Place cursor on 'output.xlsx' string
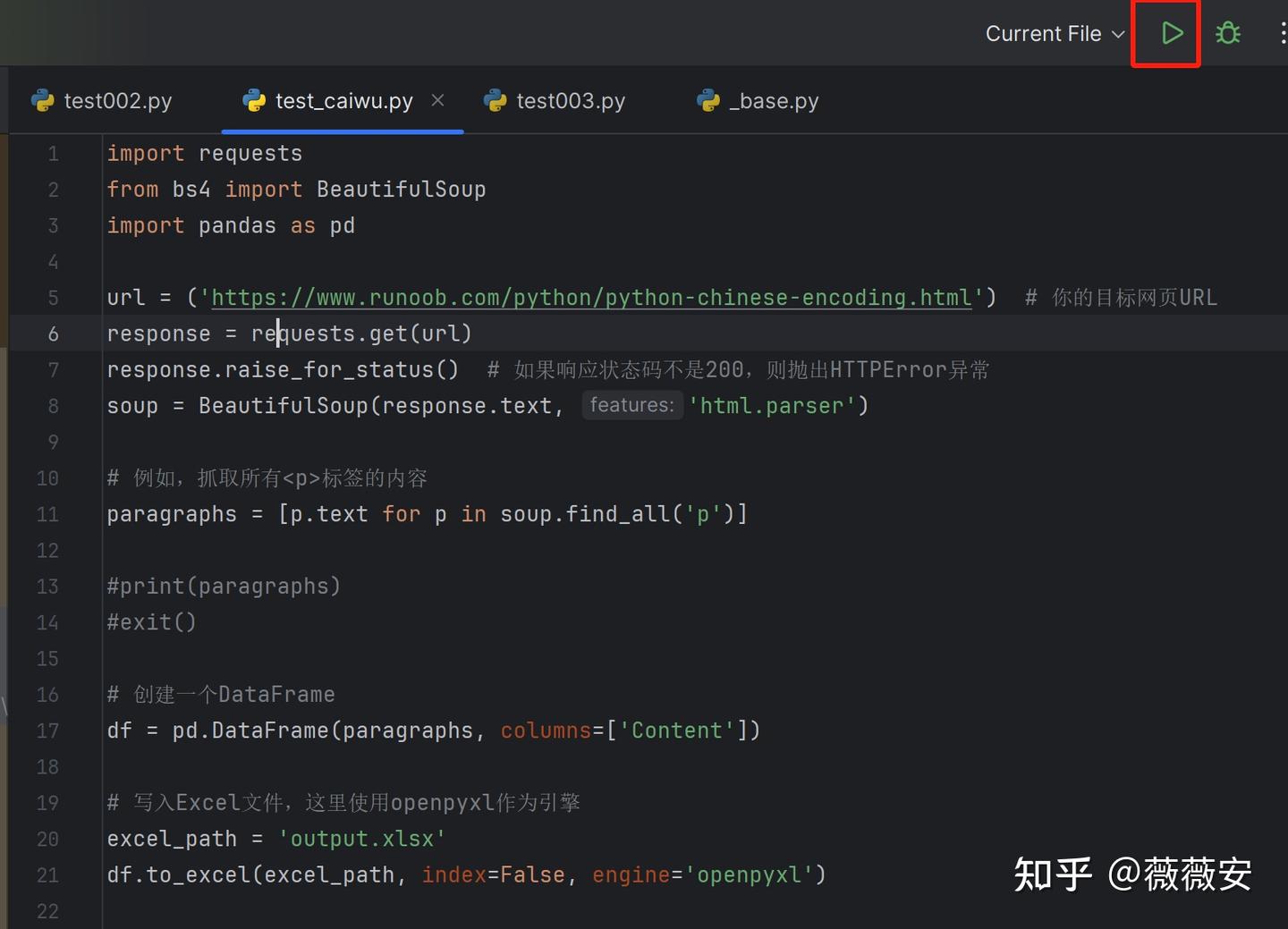1288x929 pixels. (x=362, y=840)
